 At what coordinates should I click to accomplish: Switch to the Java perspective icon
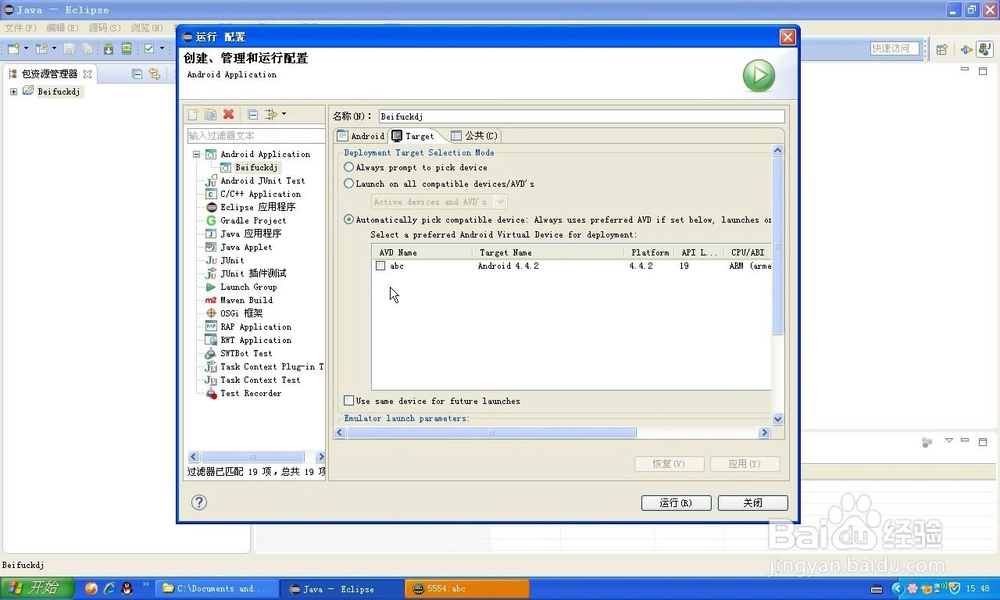985,49
